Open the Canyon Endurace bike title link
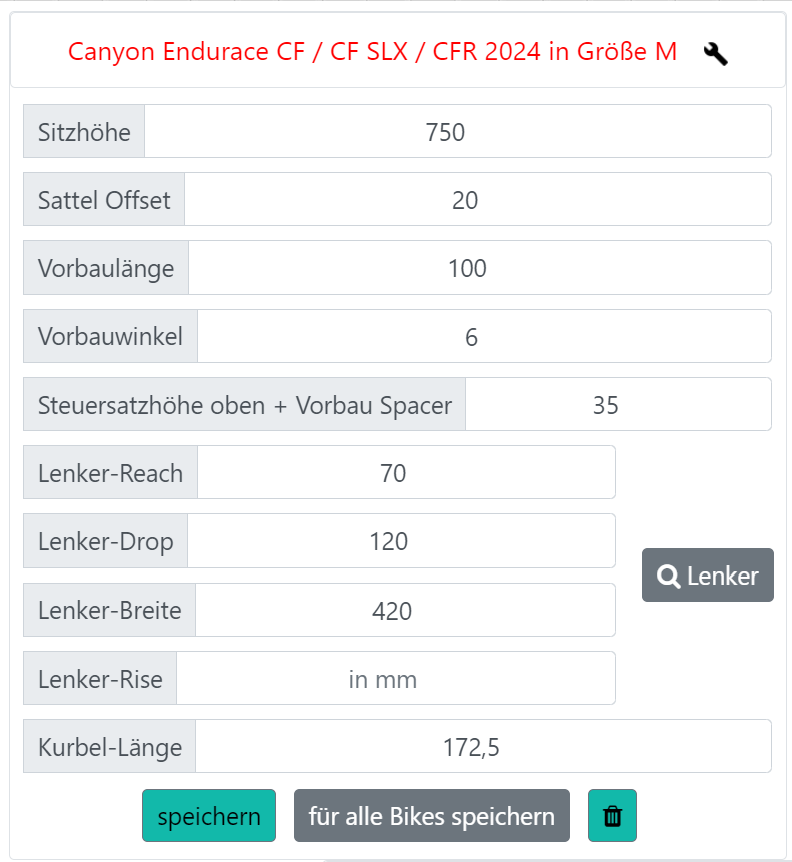 (372, 52)
